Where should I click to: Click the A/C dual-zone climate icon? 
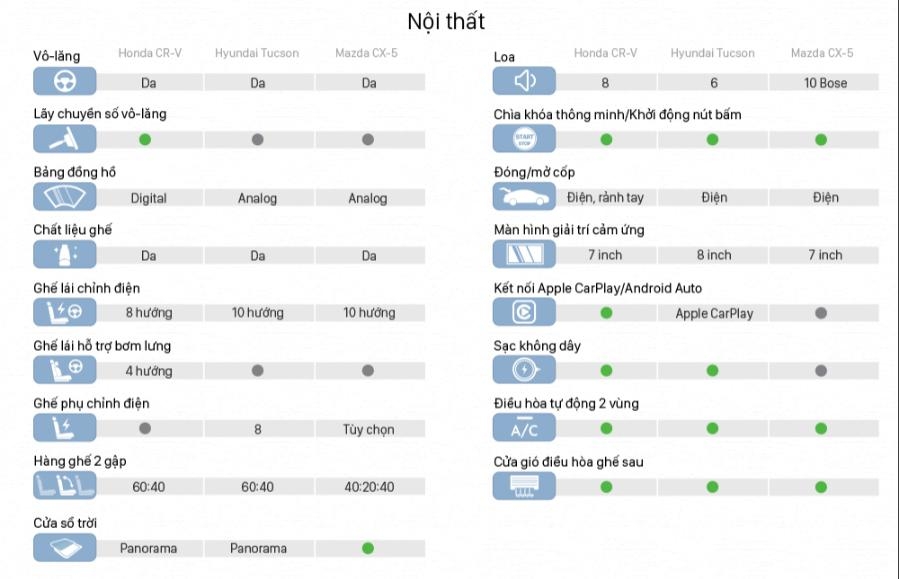(525, 429)
